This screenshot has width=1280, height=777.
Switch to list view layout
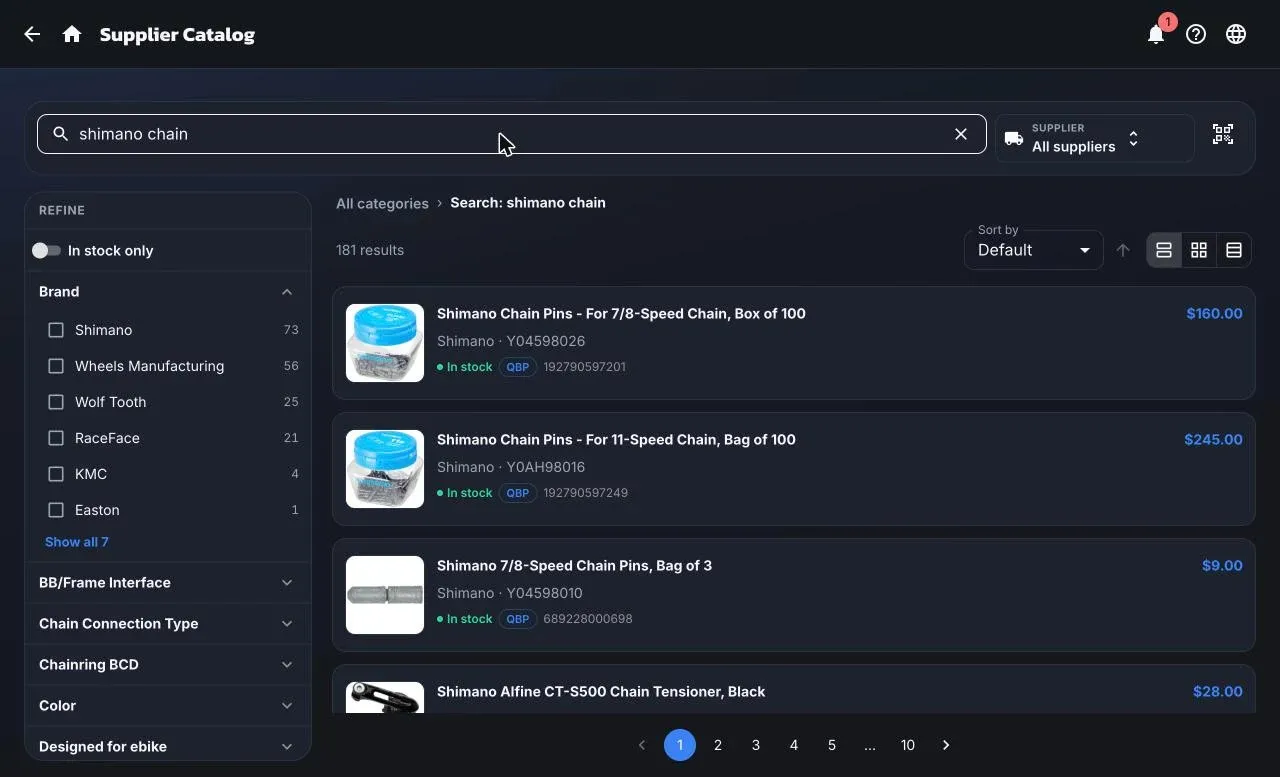[x=1164, y=250]
